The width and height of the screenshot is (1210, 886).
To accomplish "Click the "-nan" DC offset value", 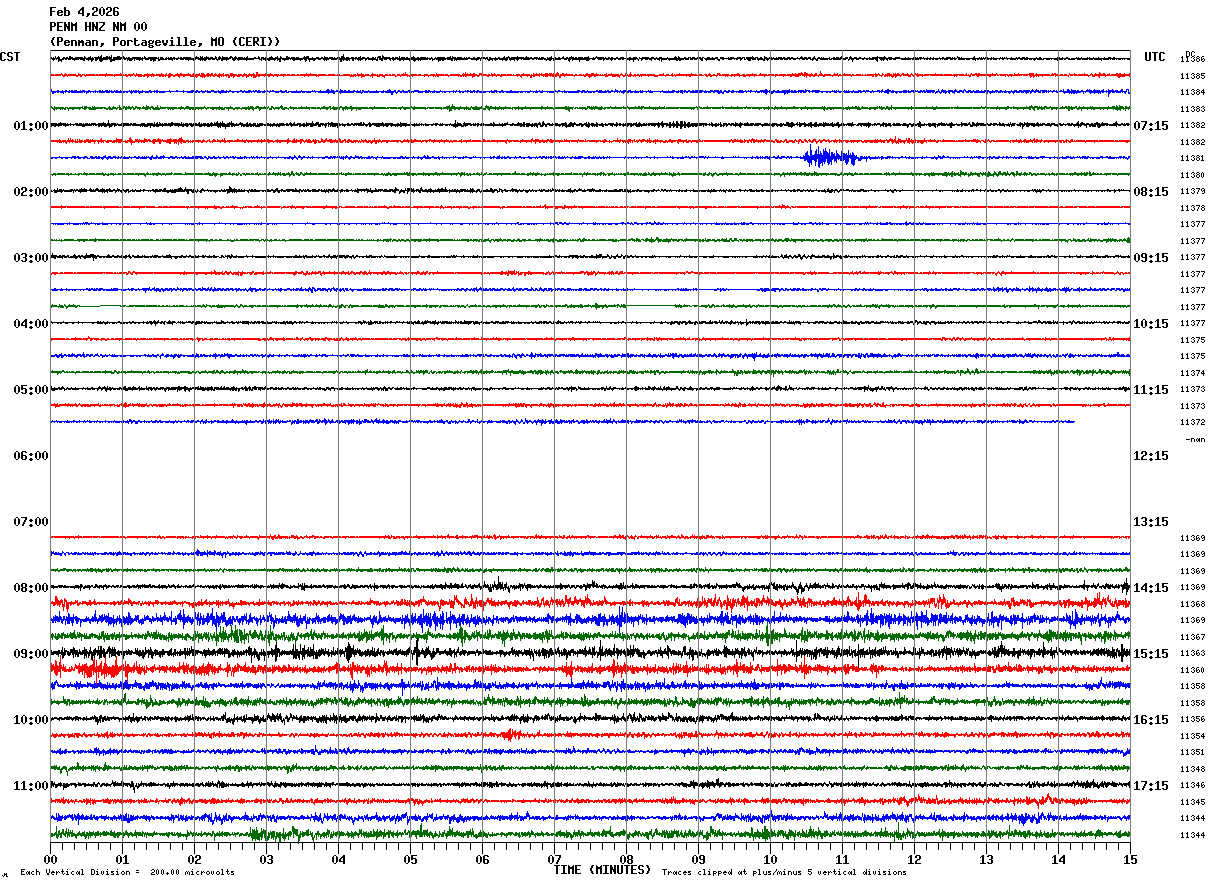I will coord(1195,439).
